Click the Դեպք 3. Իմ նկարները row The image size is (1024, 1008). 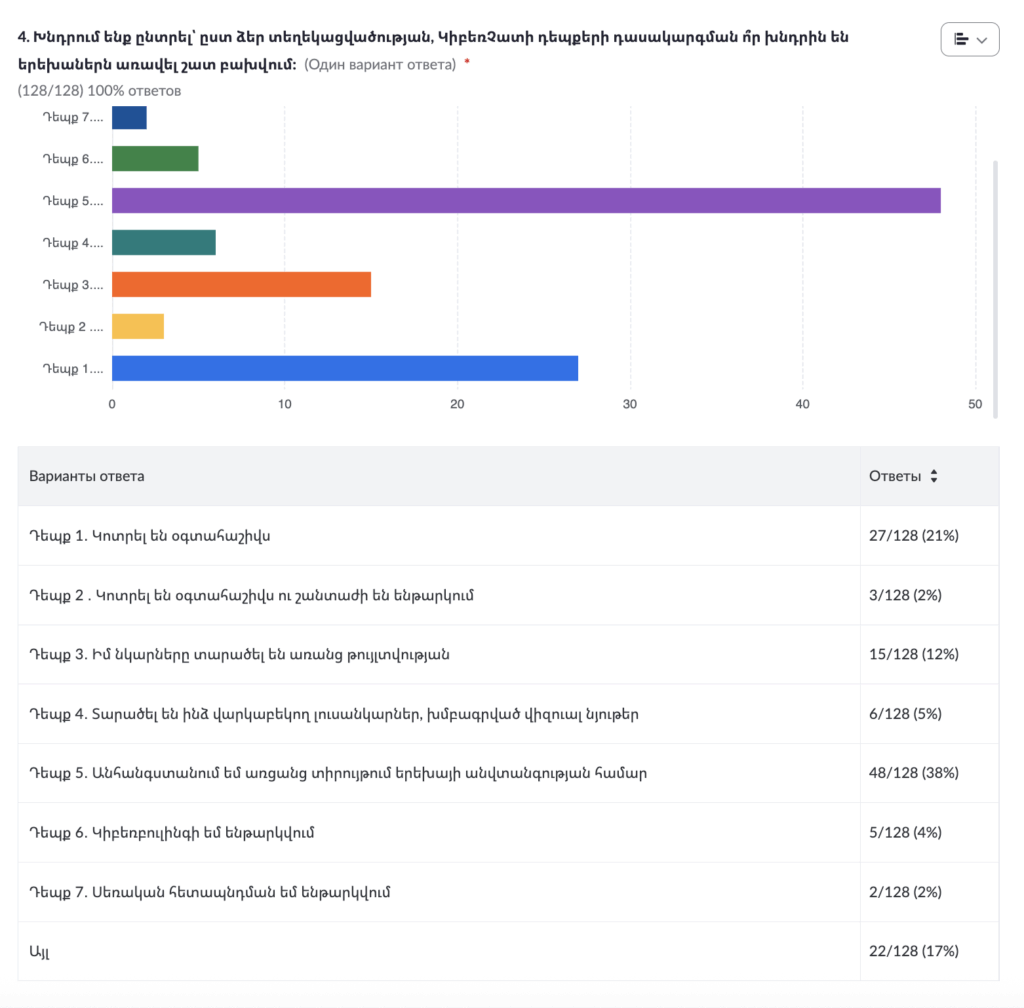239,654
